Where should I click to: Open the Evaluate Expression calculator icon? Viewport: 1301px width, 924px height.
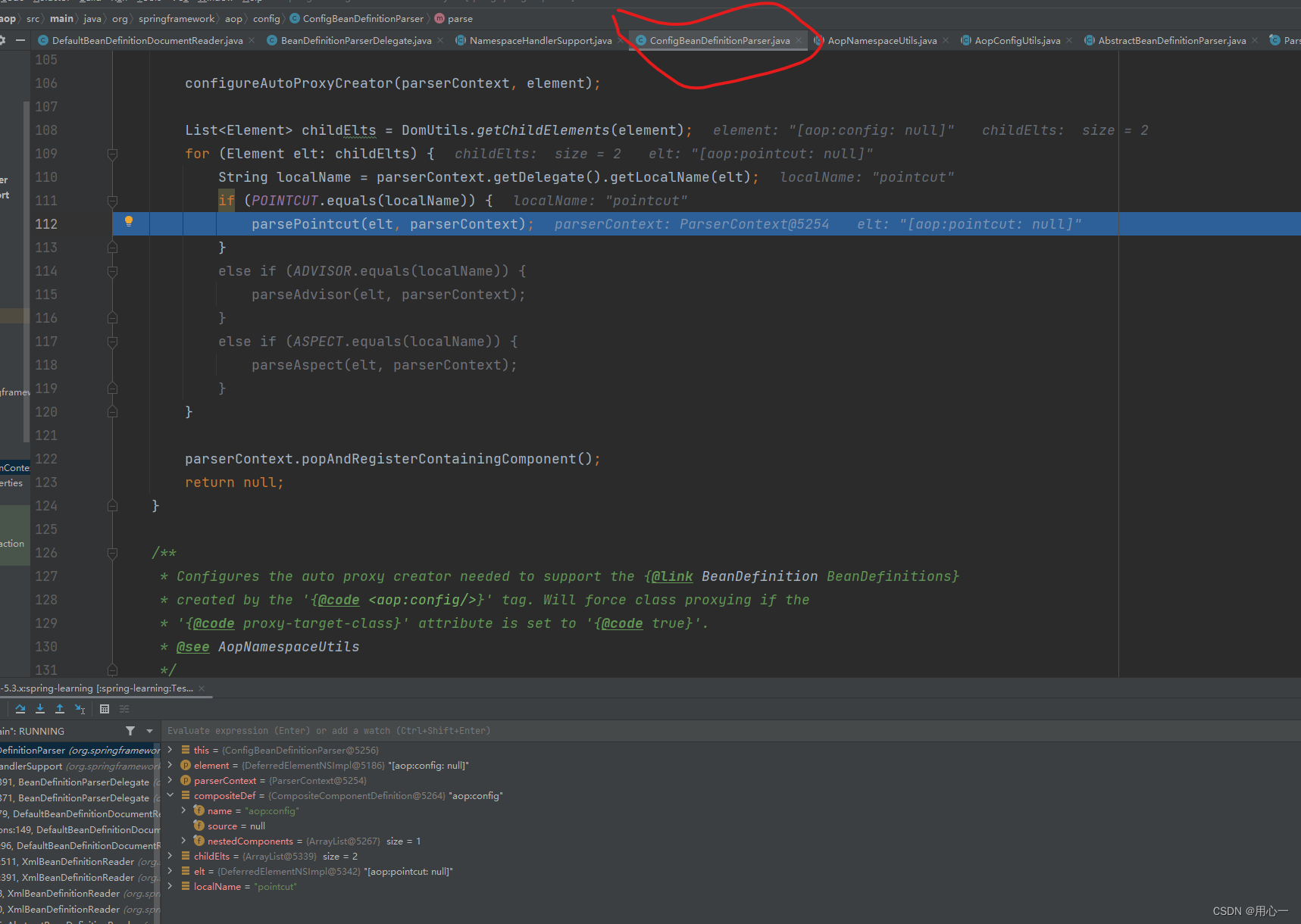pos(105,709)
